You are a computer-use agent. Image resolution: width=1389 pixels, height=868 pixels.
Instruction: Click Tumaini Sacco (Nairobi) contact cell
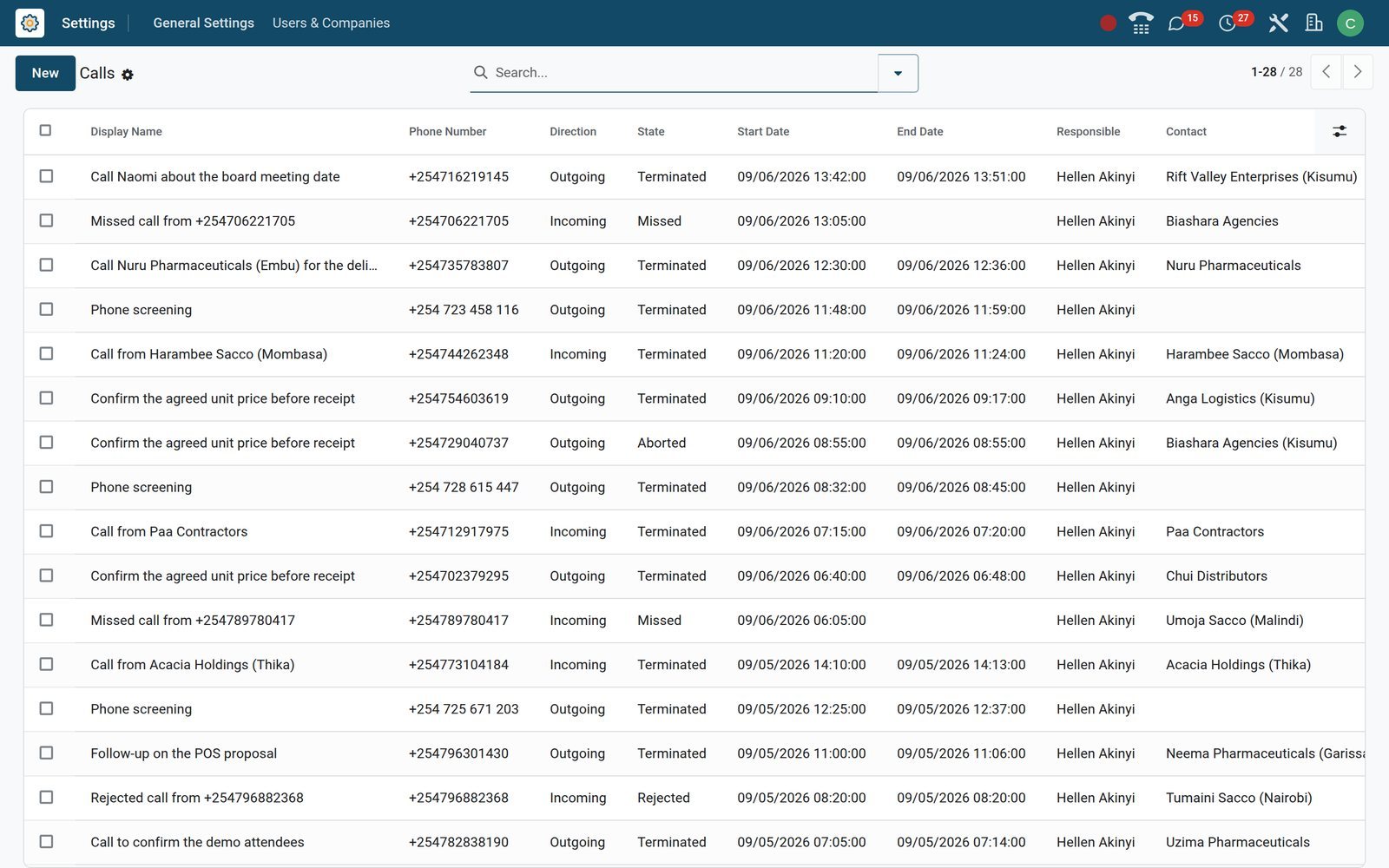(1239, 798)
